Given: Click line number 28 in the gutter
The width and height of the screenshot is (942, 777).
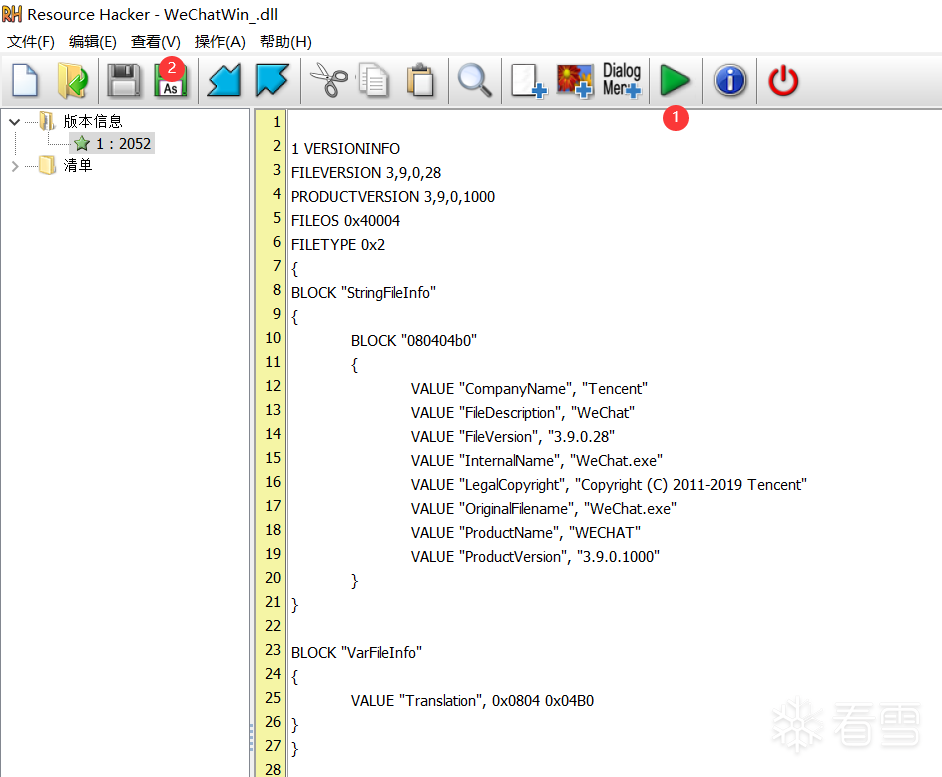Looking at the screenshot, I should point(273,769).
